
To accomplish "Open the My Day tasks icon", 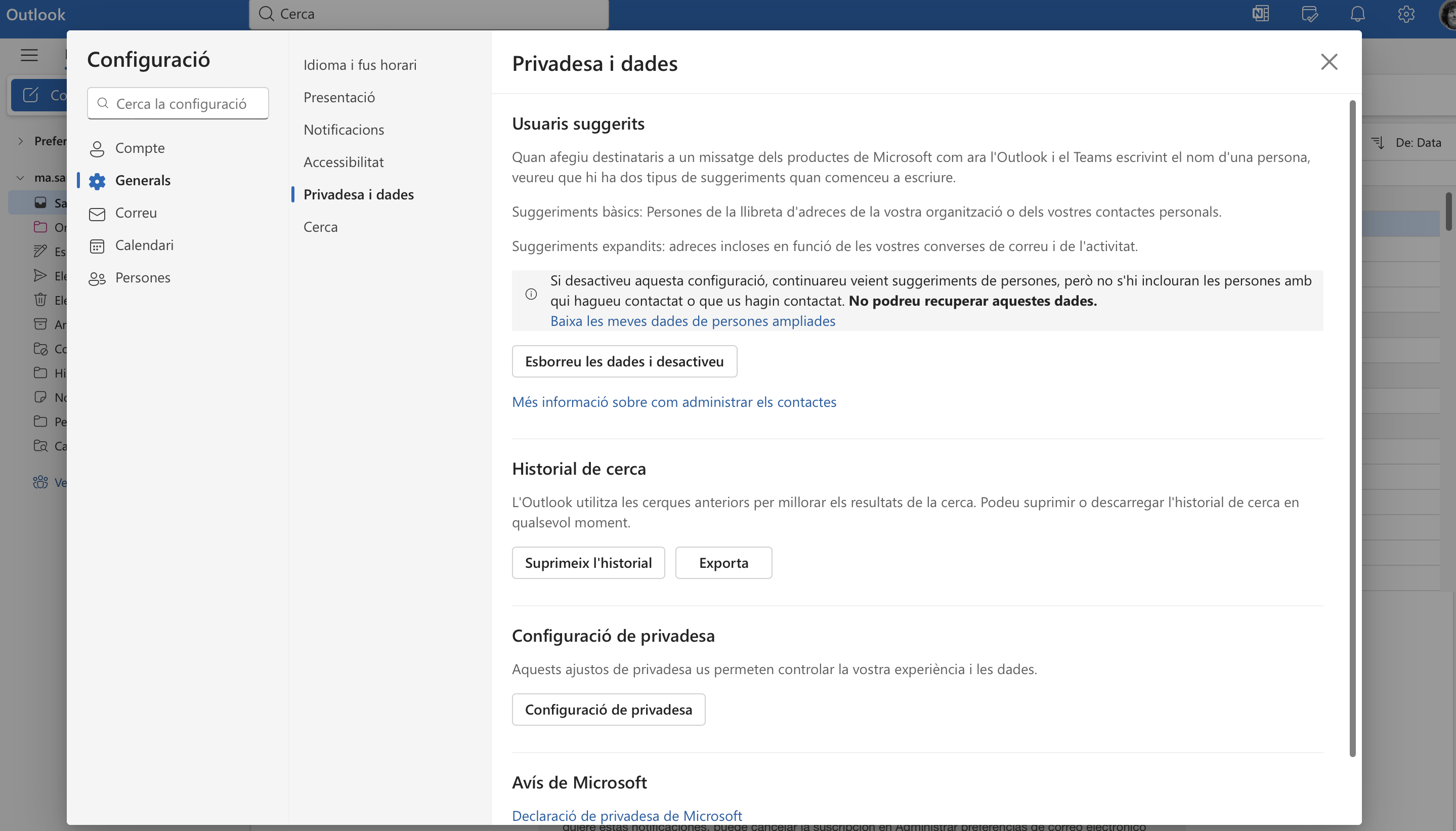I will tap(1309, 14).
